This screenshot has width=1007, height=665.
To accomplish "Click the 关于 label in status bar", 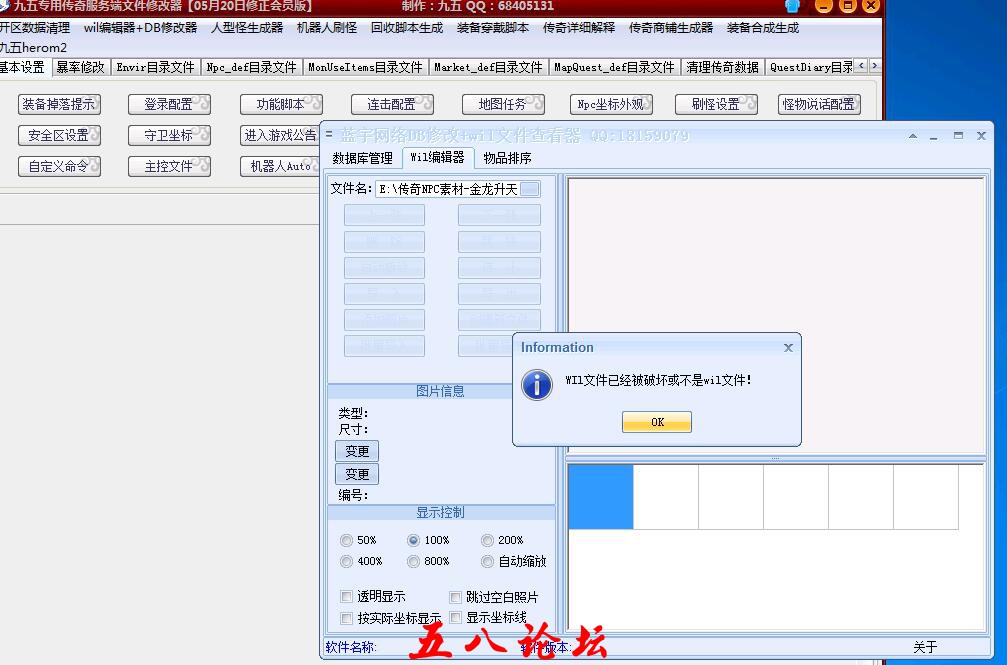I will click(x=925, y=647).
